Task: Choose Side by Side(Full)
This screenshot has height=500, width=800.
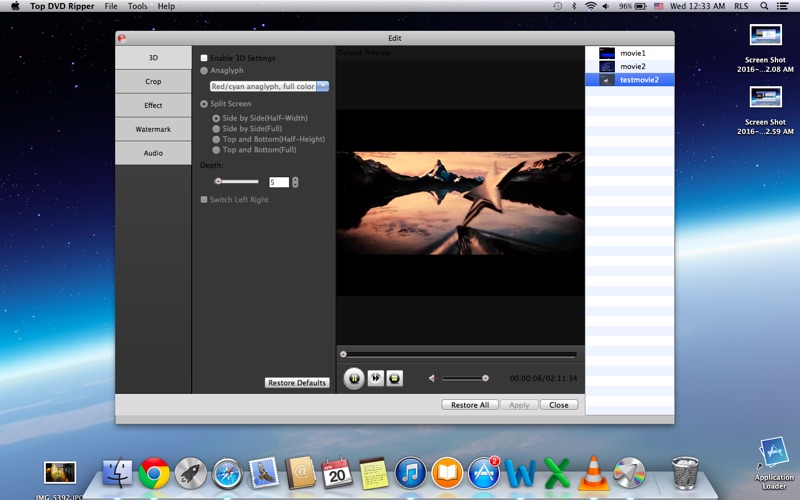Action: point(216,129)
